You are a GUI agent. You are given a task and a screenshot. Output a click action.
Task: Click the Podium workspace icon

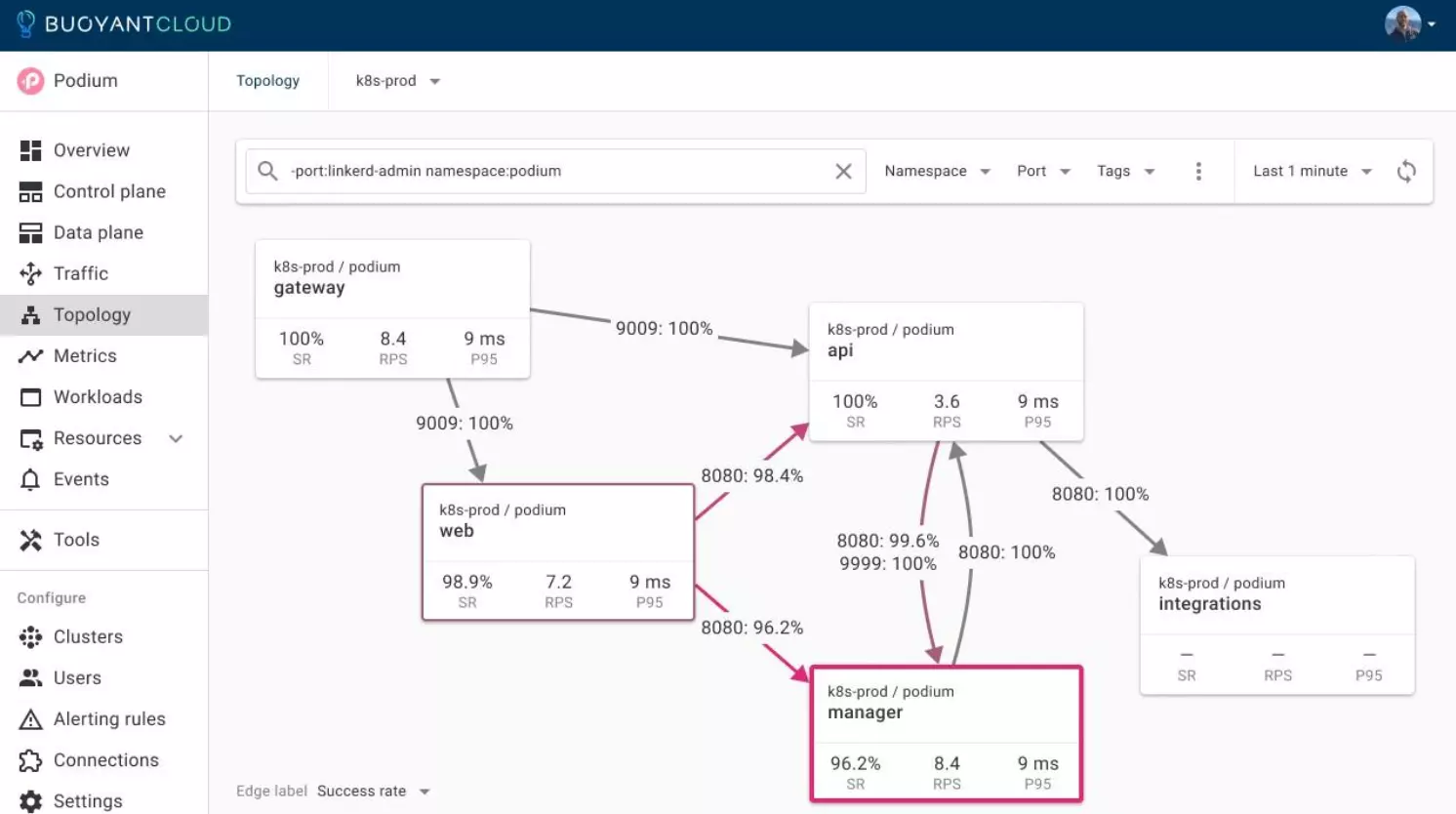click(30, 81)
